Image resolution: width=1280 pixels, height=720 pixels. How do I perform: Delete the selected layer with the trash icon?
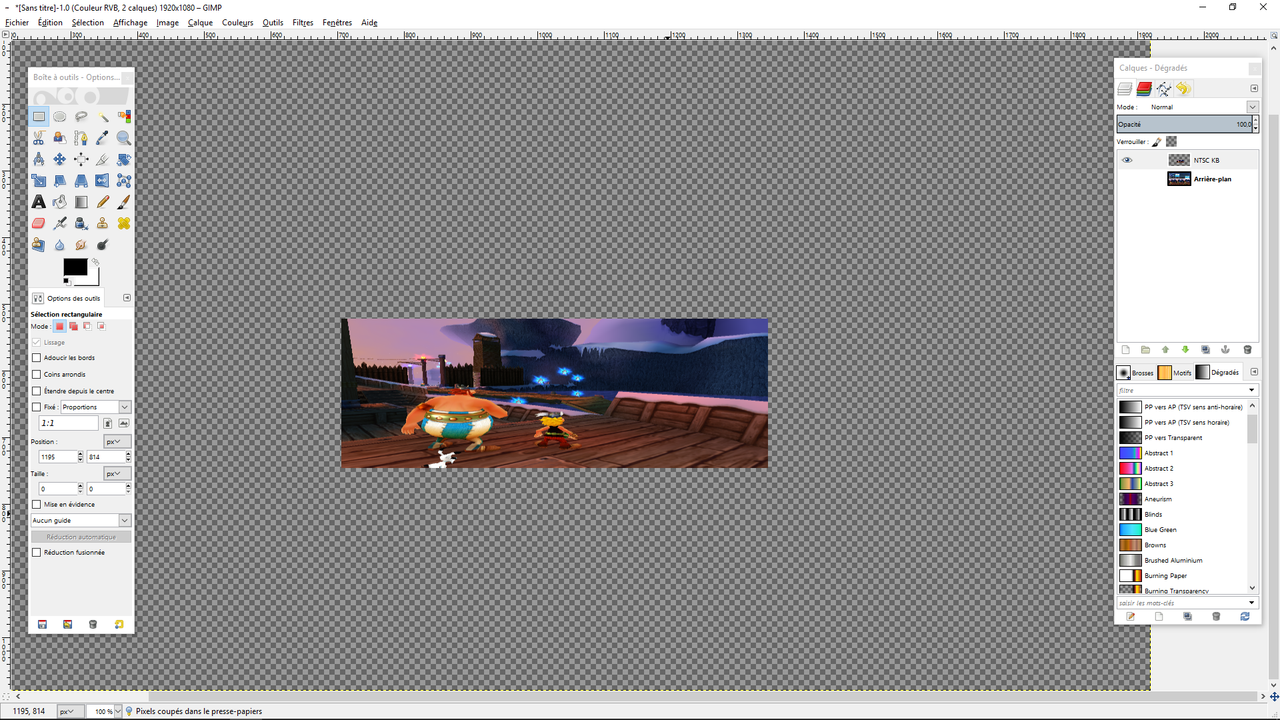pos(1247,350)
